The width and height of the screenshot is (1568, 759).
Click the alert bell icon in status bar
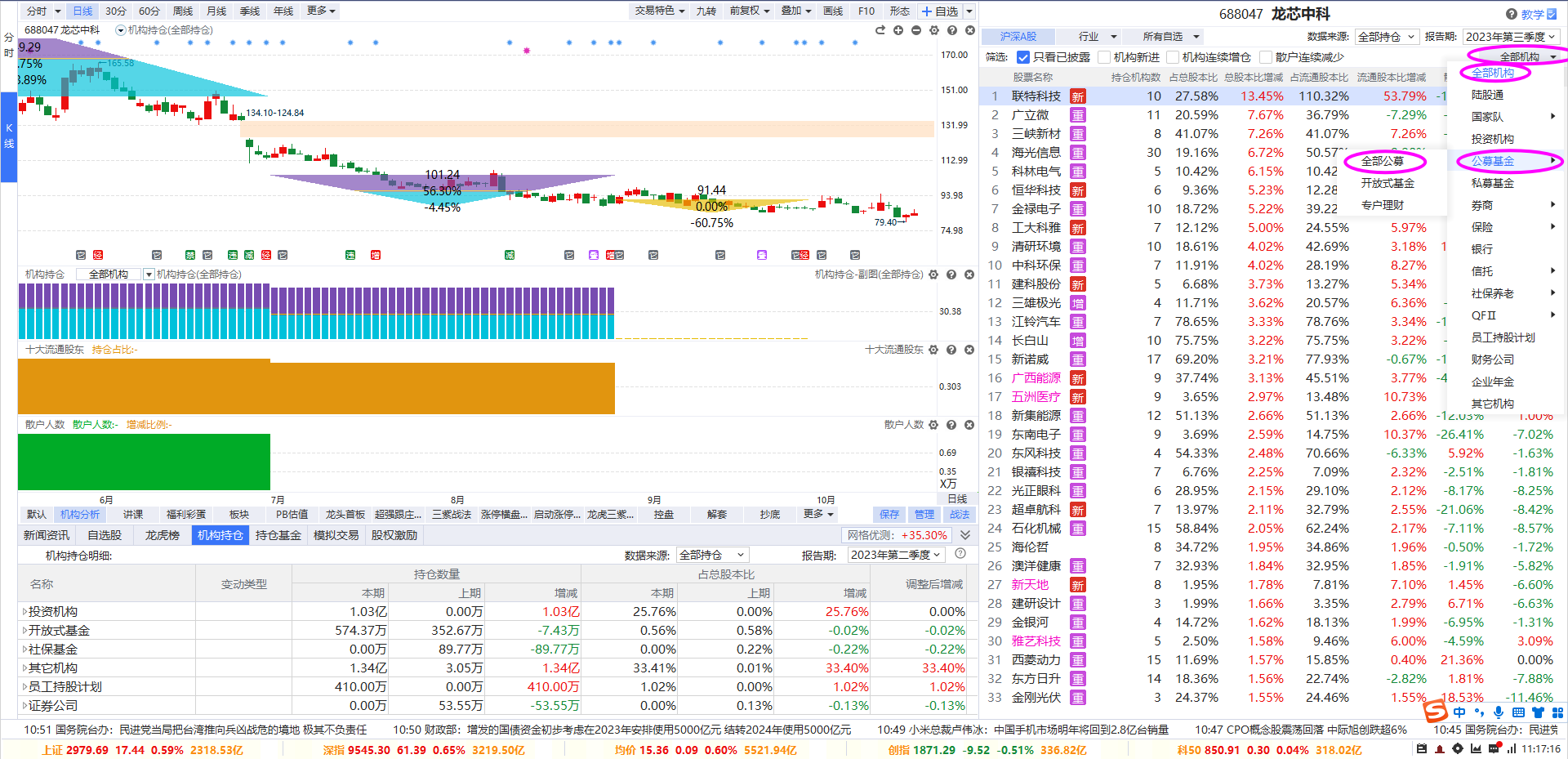(x=1440, y=748)
